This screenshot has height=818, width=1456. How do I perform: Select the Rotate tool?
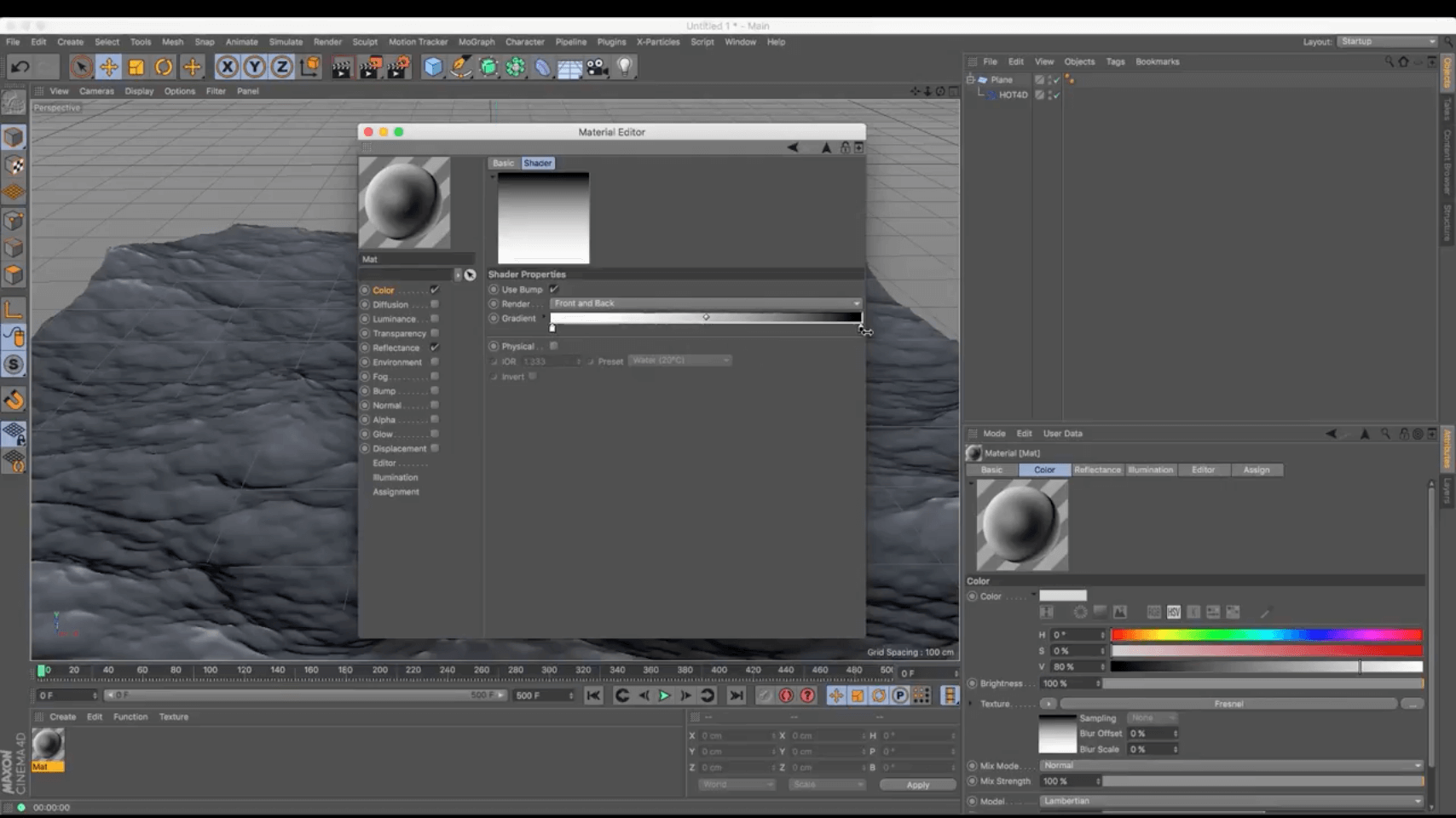(x=164, y=66)
